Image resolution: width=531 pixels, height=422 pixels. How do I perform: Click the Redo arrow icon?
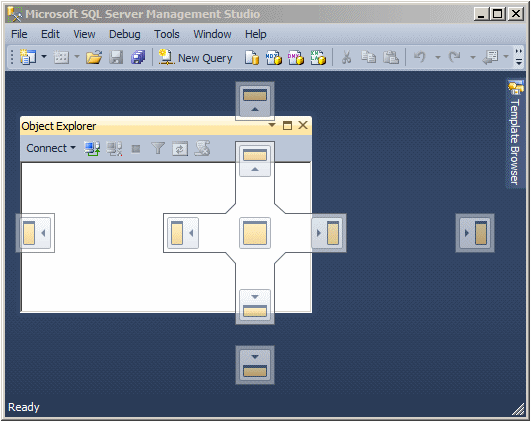click(454, 57)
